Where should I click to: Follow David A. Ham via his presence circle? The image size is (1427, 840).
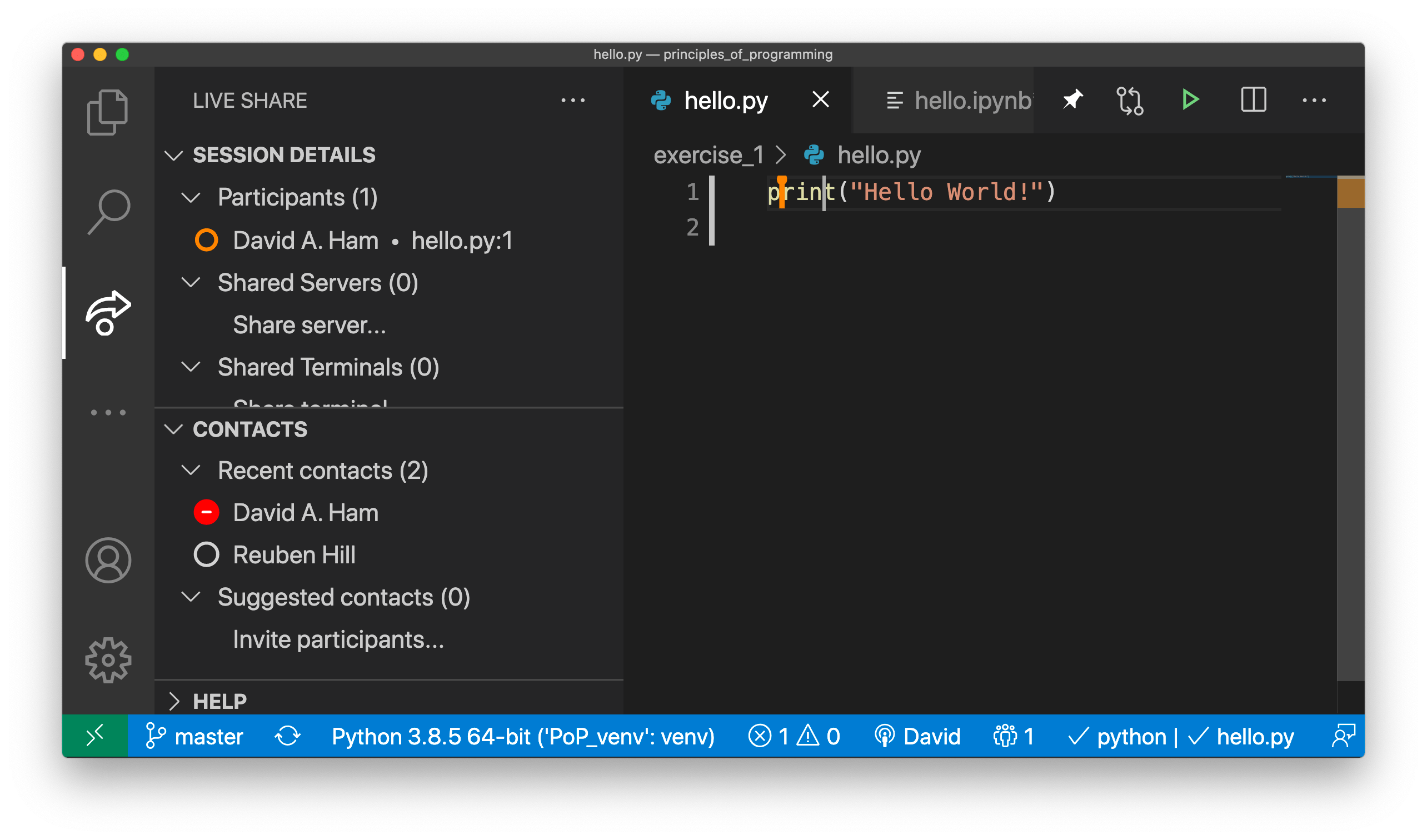point(206,240)
